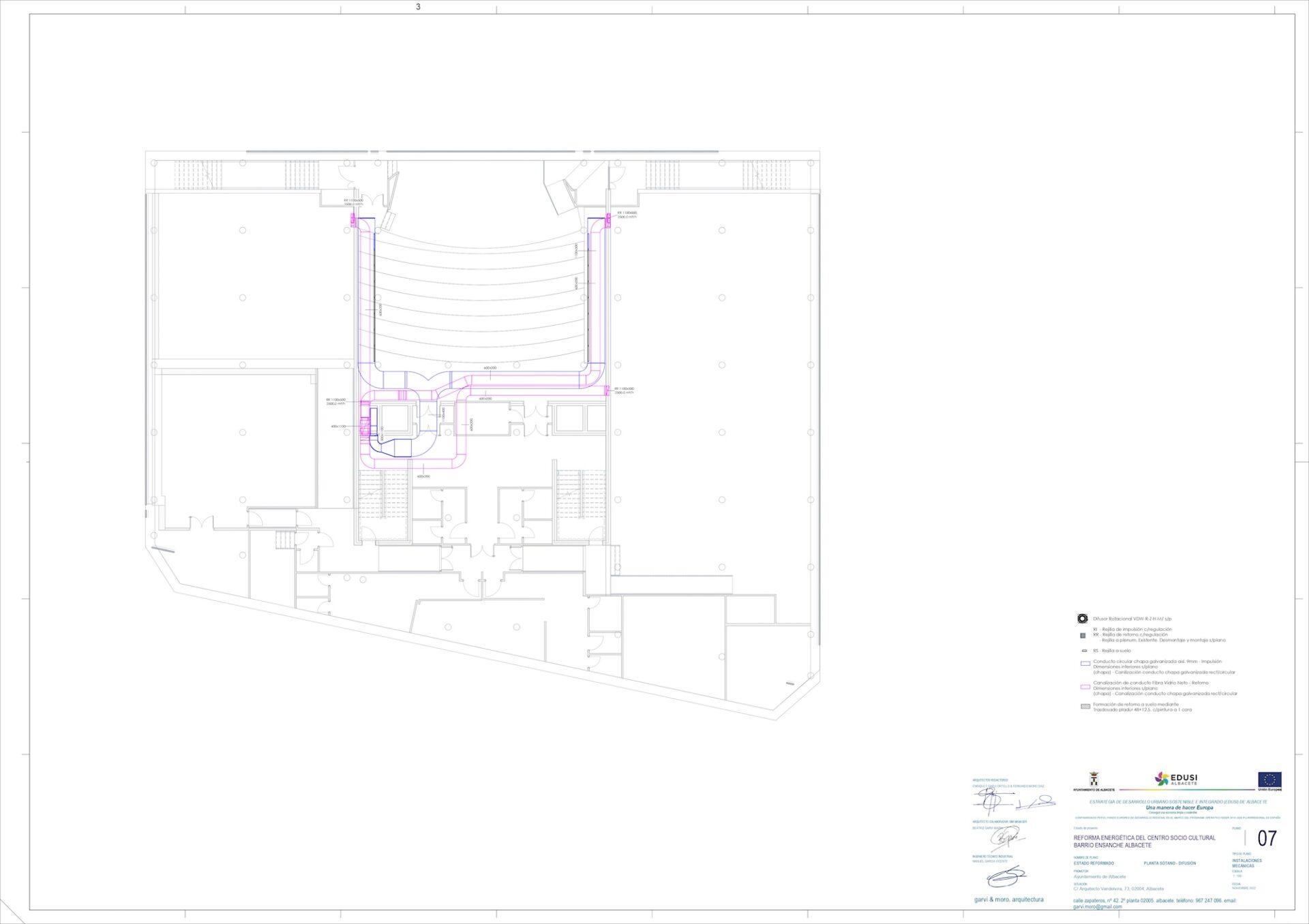Click the magenta Retorno duct legend swatch
The width and height of the screenshot is (1309, 924).
point(1085,686)
